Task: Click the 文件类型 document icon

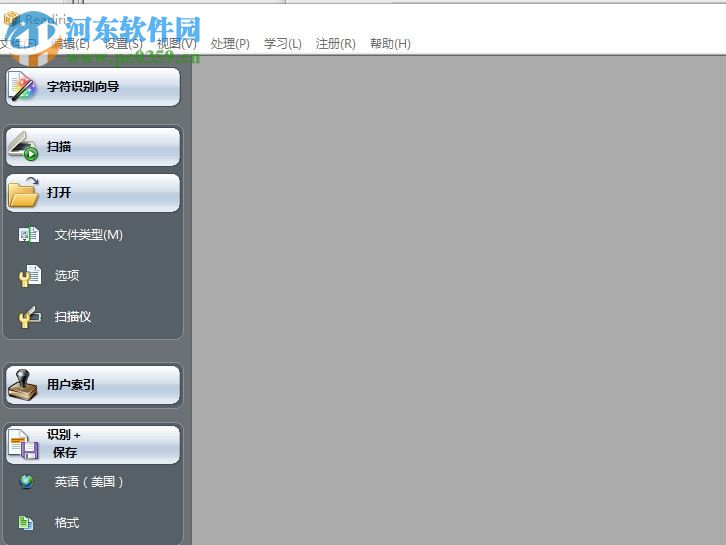Action: click(x=29, y=235)
